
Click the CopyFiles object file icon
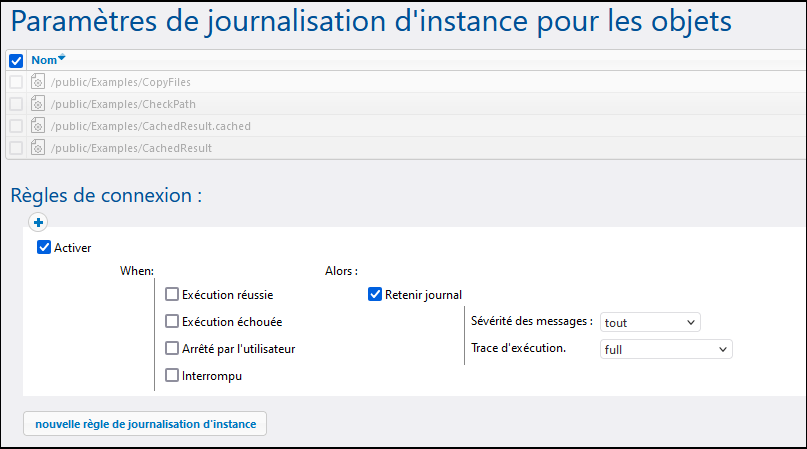[x=38, y=82]
